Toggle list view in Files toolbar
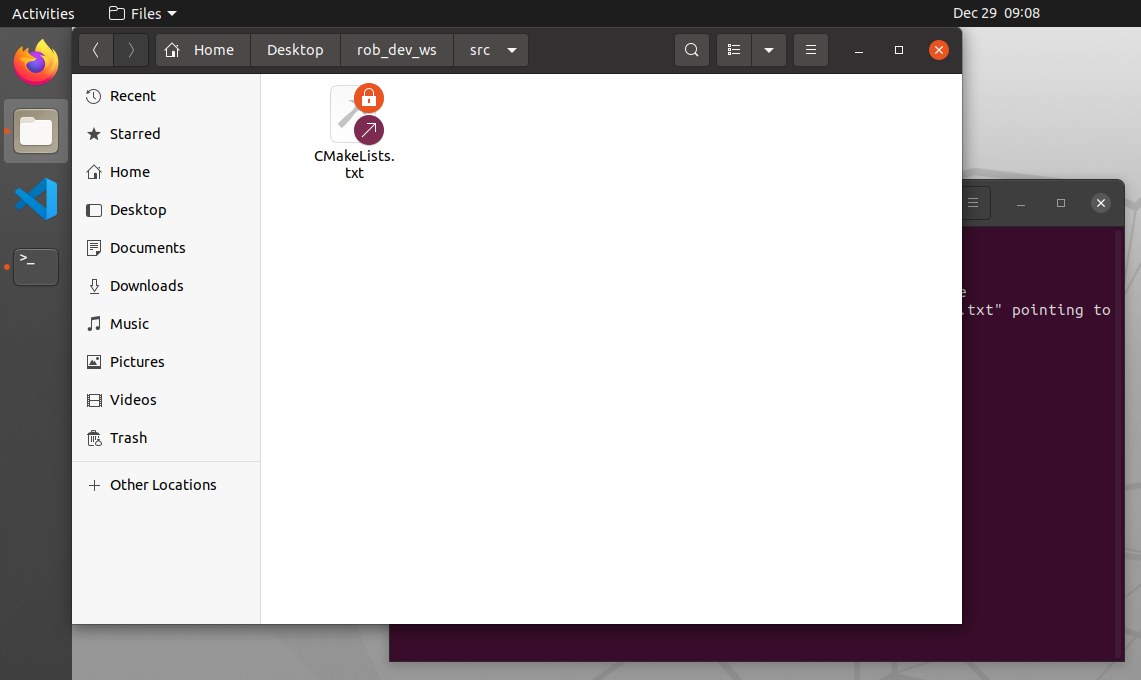The image size is (1141, 680). pyautogui.click(x=734, y=50)
